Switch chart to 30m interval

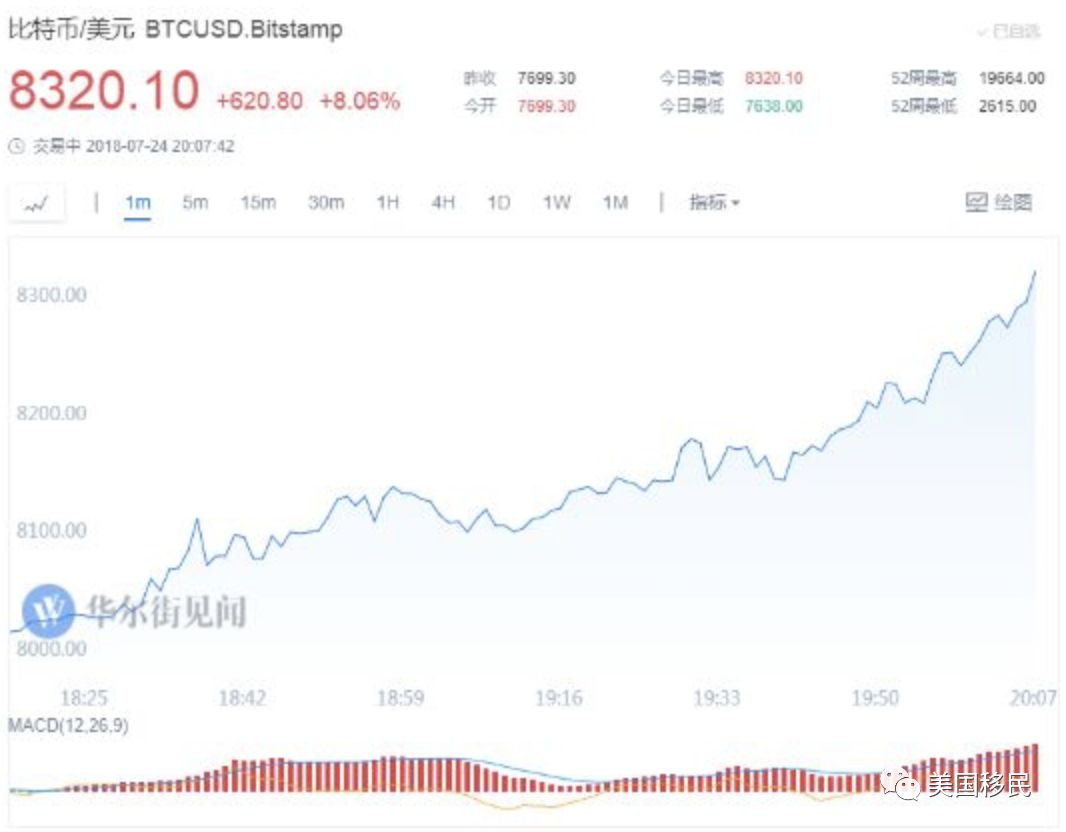click(x=325, y=203)
